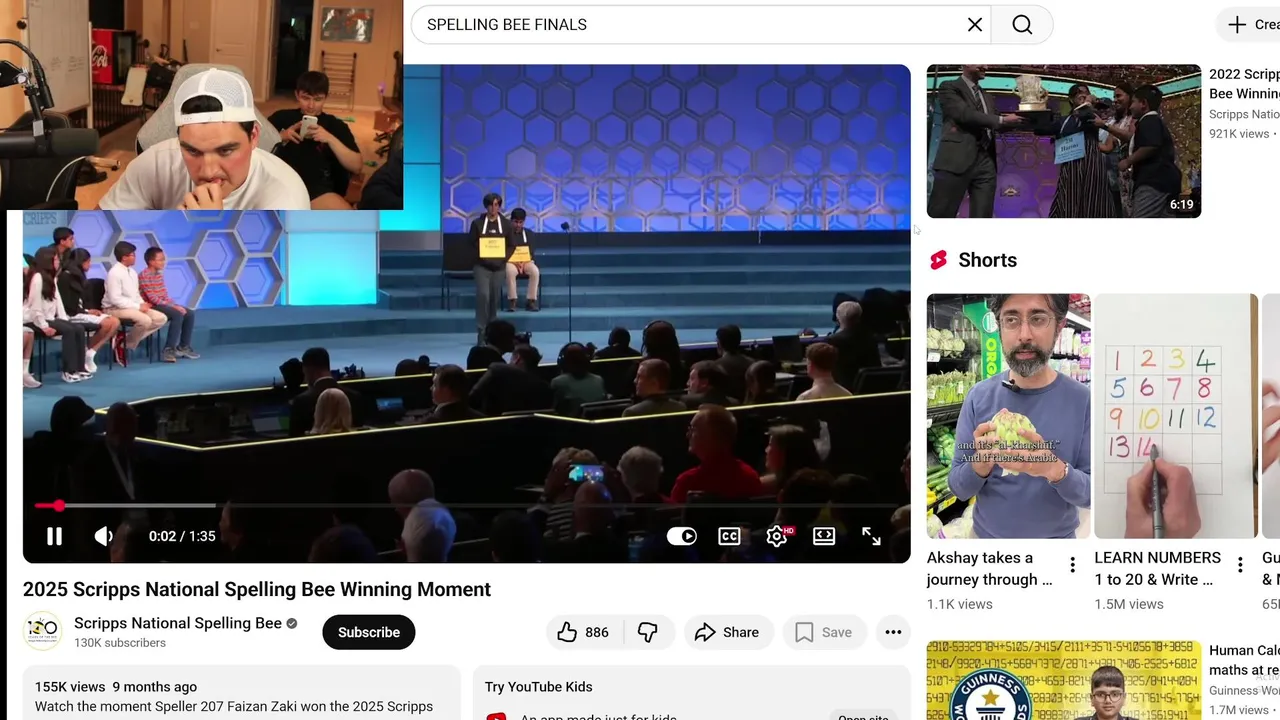Screen dimensions: 1280x720
Task: Mute the video volume
Action: [103, 536]
